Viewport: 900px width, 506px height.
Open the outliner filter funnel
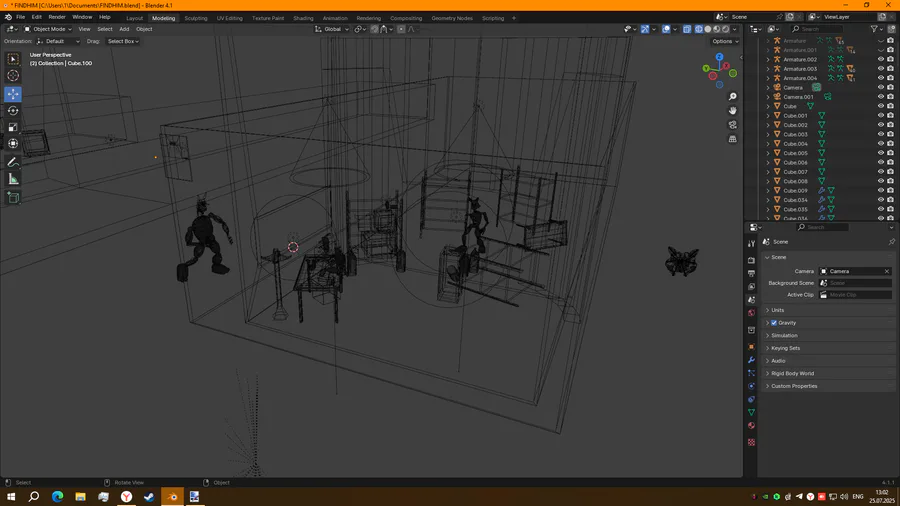tap(874, 29)
